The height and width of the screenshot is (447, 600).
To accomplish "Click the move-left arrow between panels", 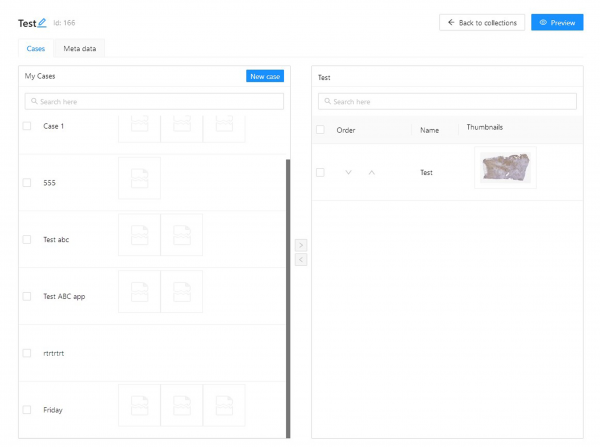I will tap(301, 260).
